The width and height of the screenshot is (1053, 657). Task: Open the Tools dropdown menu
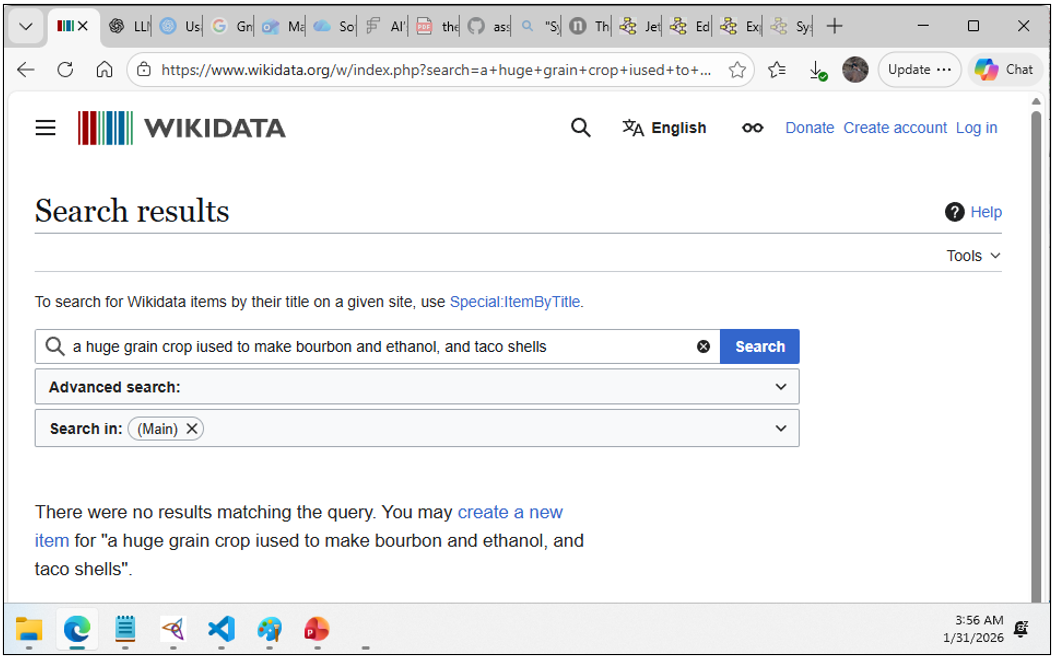(x=973, y=256)
